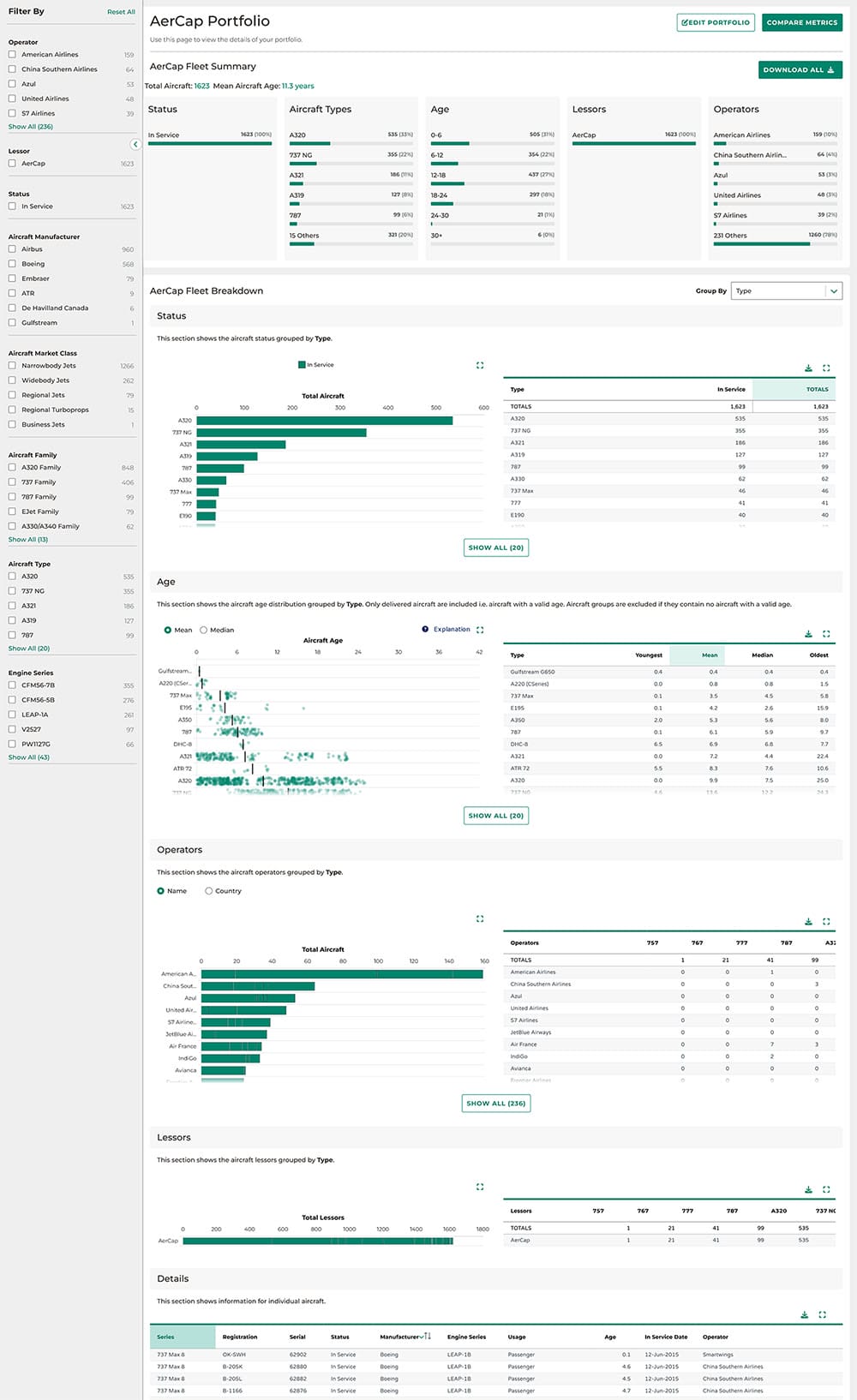Expand the Status table to fullscreen

point(826,368)
